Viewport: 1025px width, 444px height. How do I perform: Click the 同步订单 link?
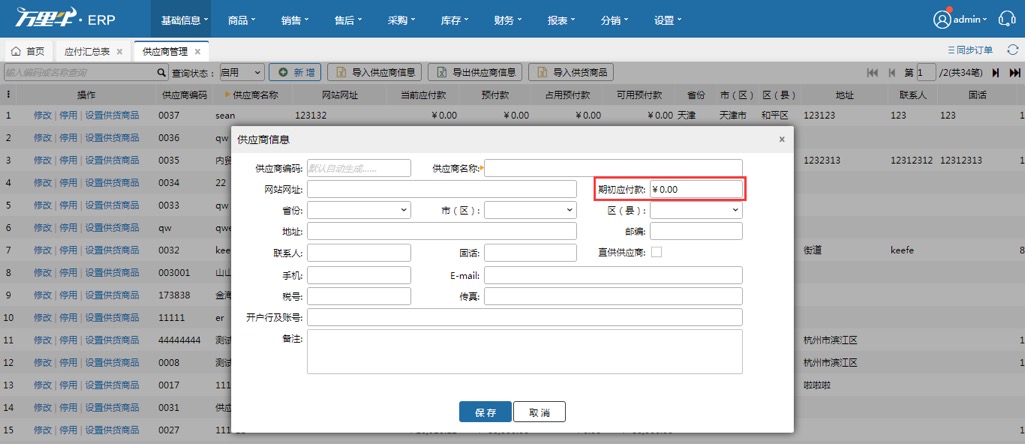pyautogui.click(x=970, y=50)
